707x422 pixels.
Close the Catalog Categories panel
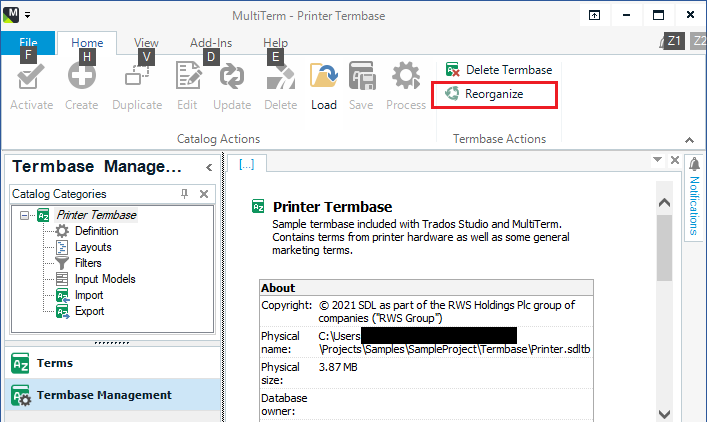(204, 194)
